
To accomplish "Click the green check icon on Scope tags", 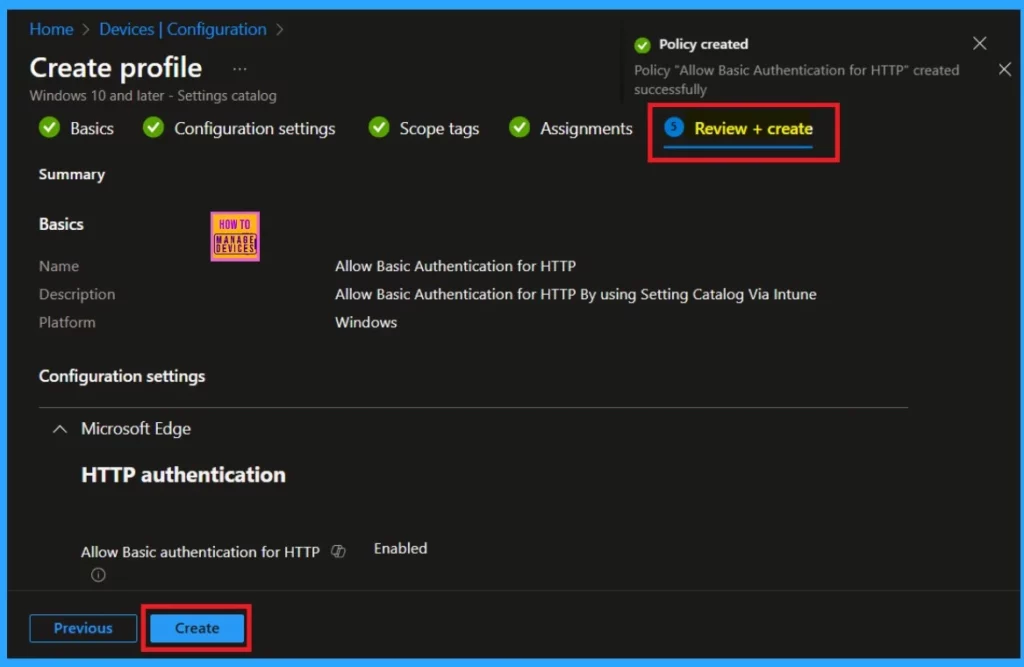I will coord(379,127).
